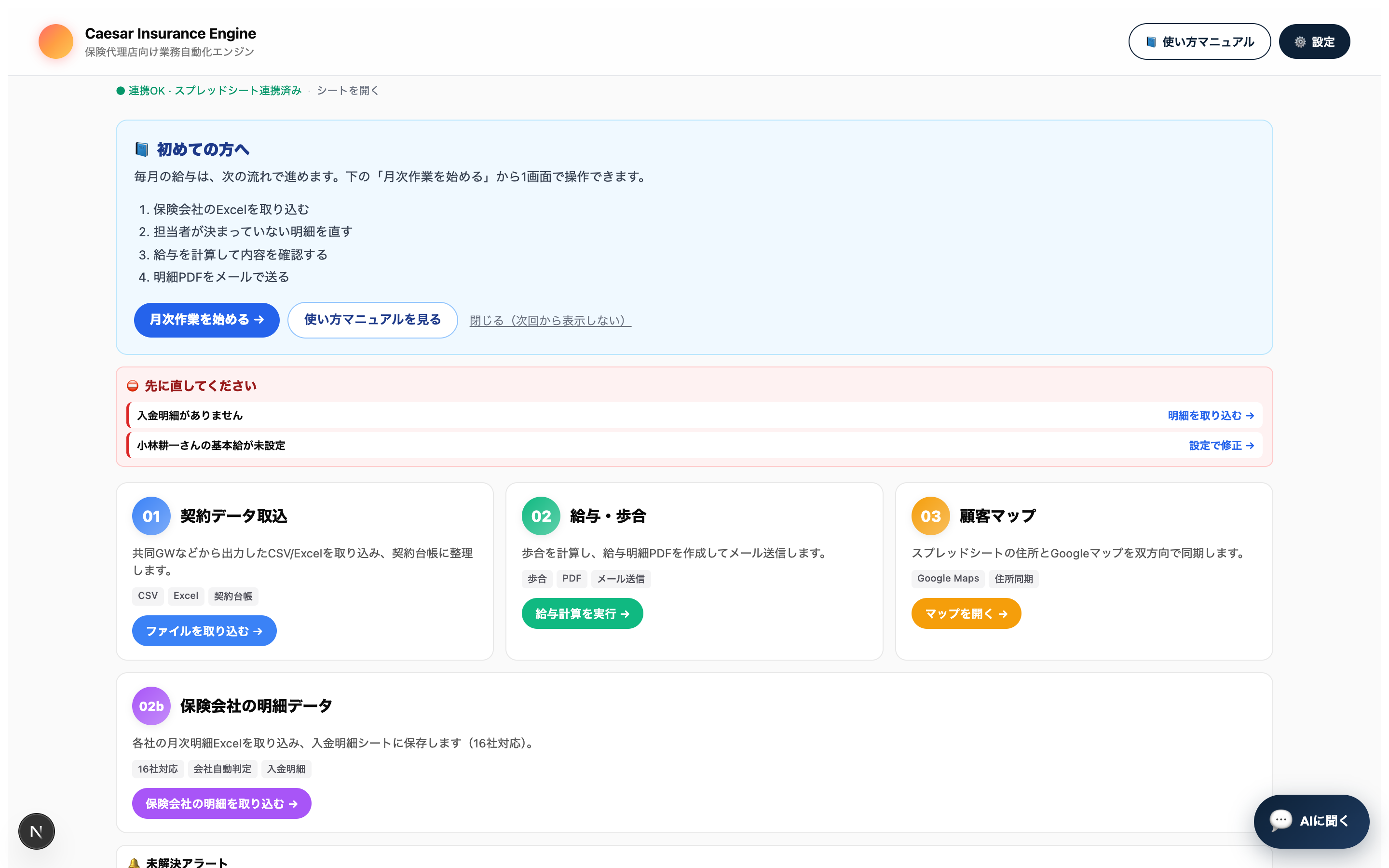
Task: Click 使い方マニュアルを見る button
Action: click(372, 320)
